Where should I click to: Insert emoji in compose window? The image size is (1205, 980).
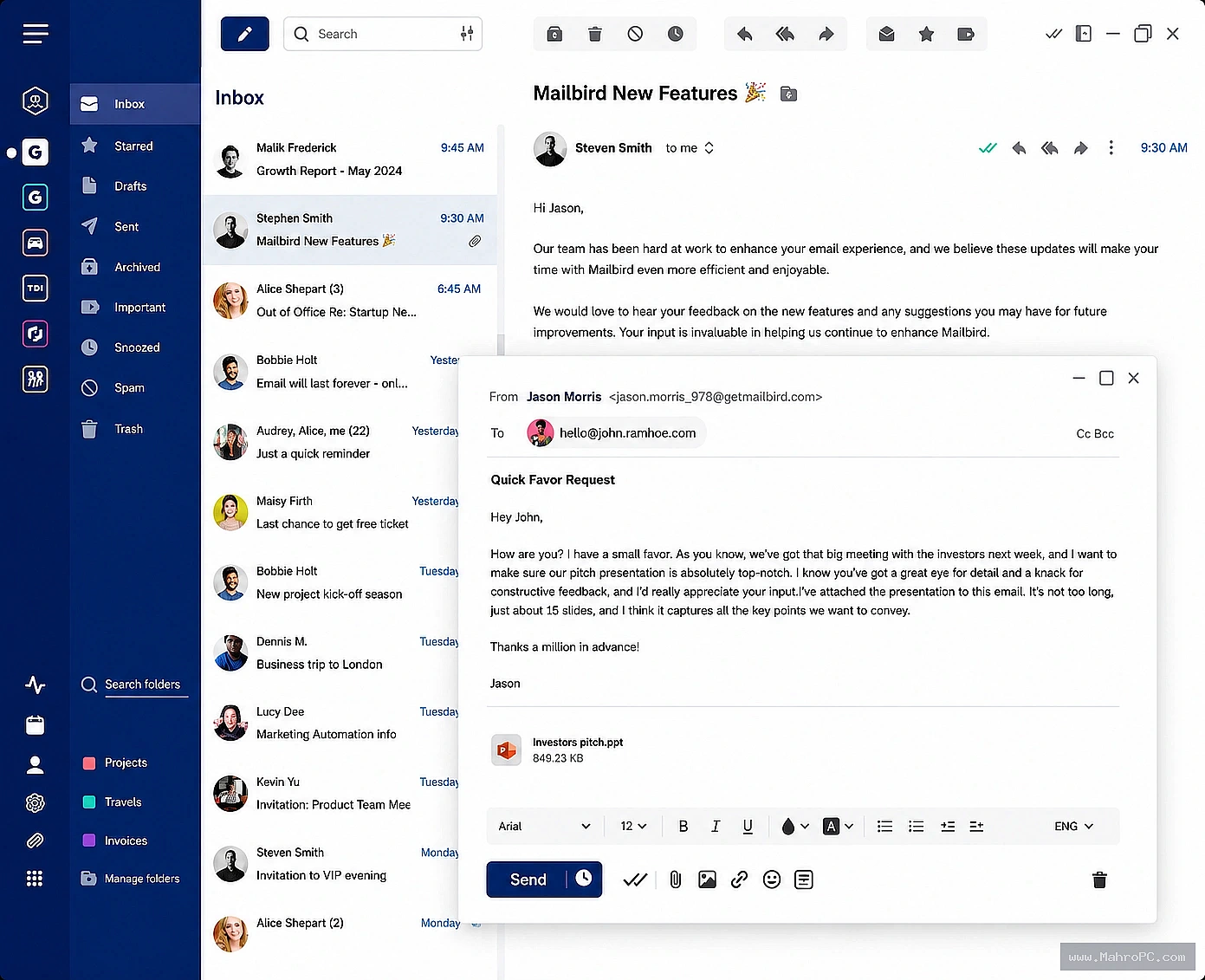click(x=772, y=880)
